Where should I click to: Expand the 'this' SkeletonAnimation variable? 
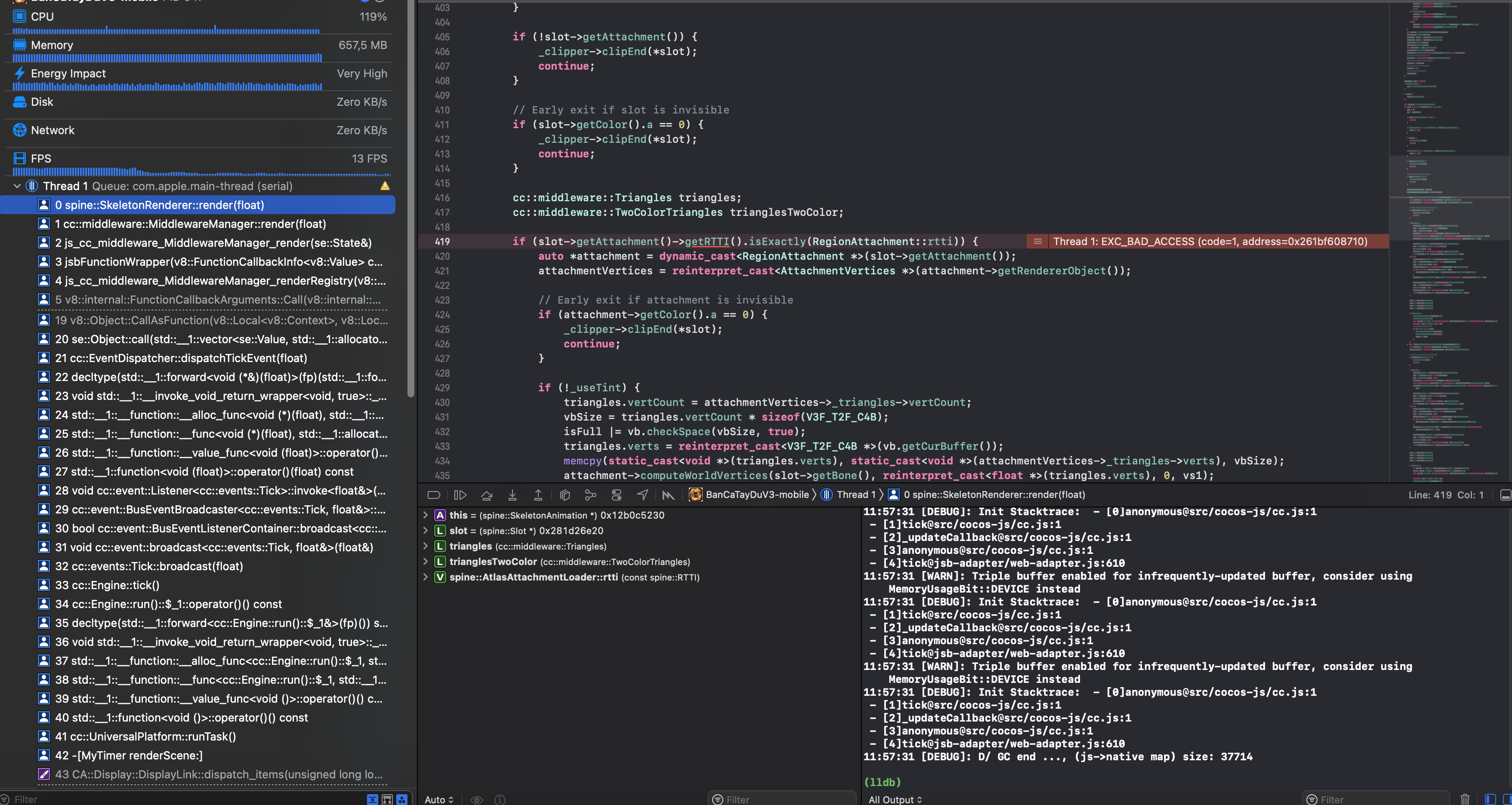[425, 515]
